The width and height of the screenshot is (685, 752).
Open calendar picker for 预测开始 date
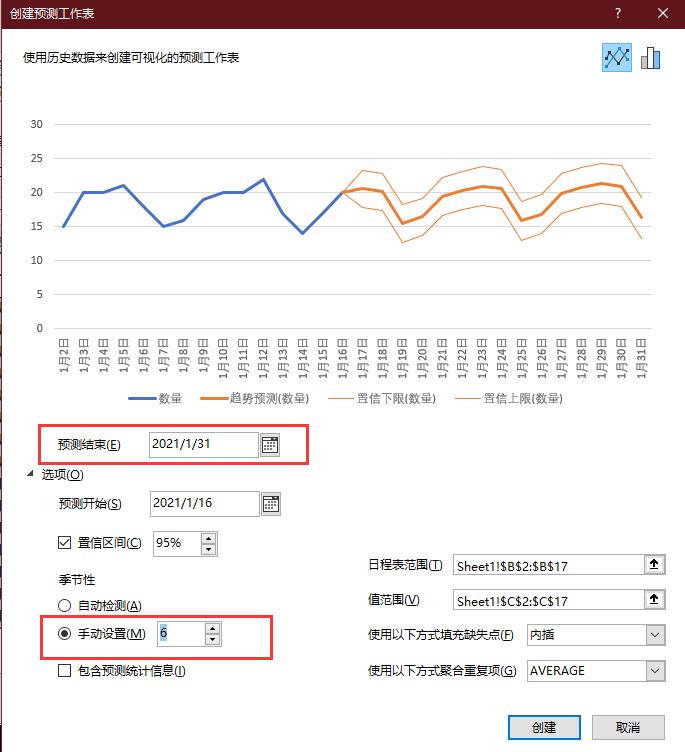tap(271, 504)
